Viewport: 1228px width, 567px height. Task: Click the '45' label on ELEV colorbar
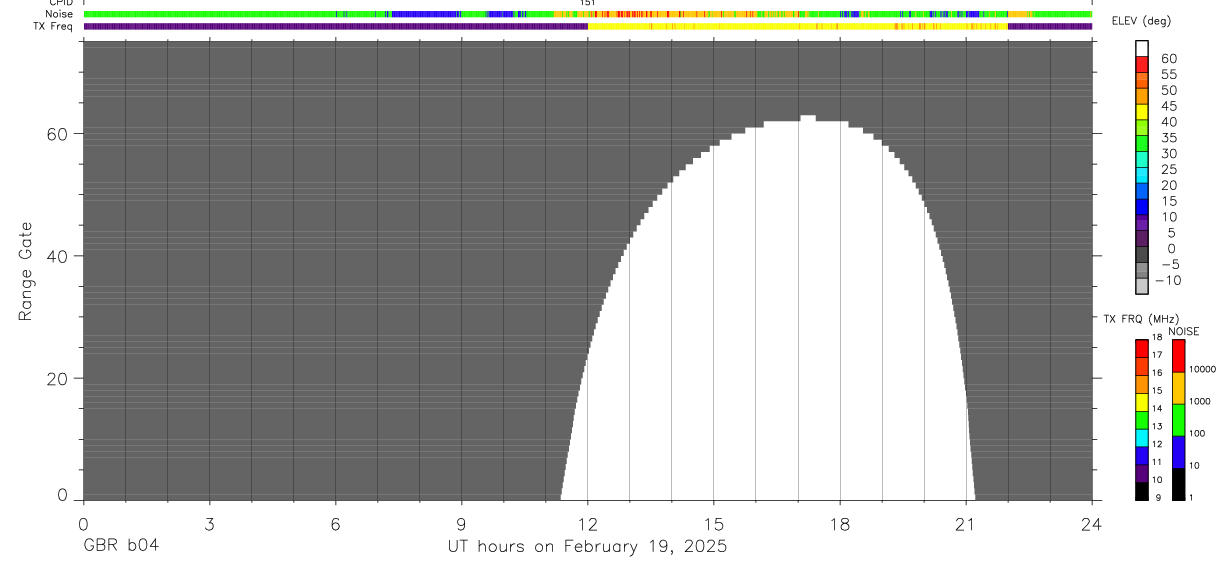click(x=1168, y=106)
